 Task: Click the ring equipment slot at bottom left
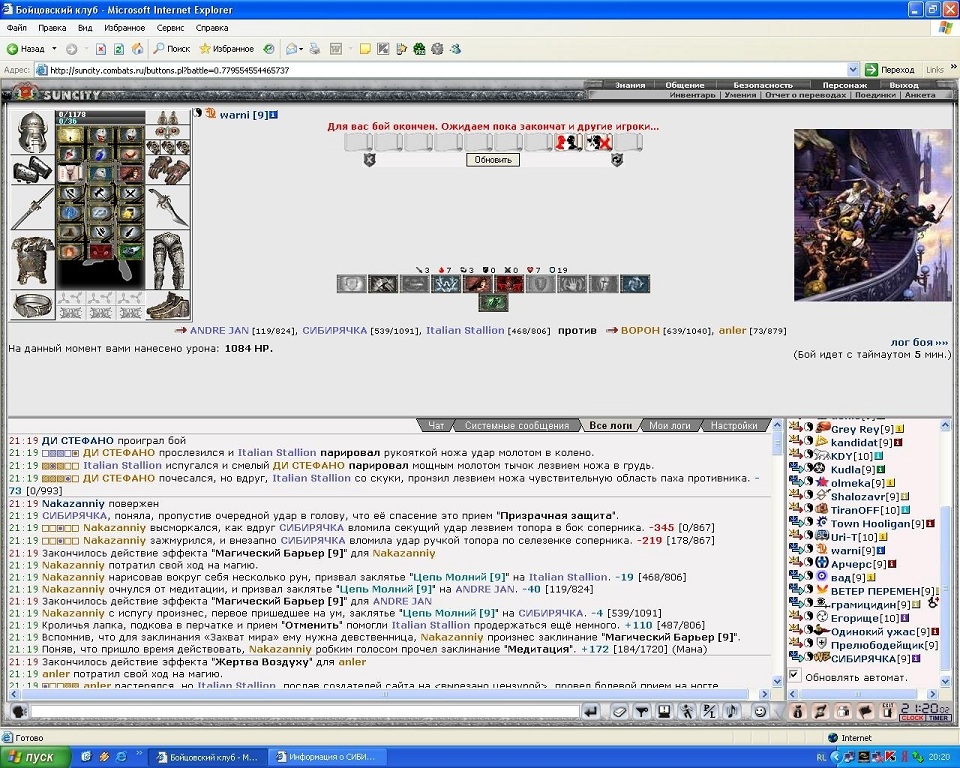[x=33, y=305]
